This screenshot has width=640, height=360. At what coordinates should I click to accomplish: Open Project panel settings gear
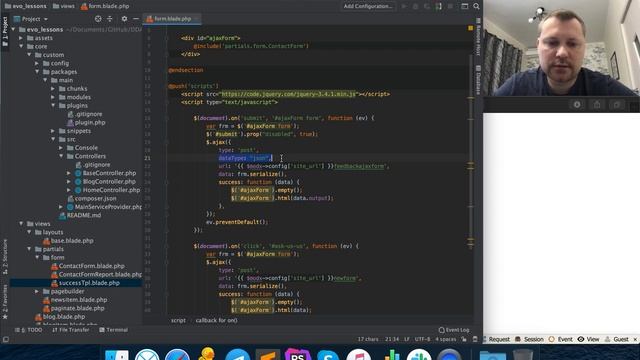pyautogui.click(x=124, y=19)
